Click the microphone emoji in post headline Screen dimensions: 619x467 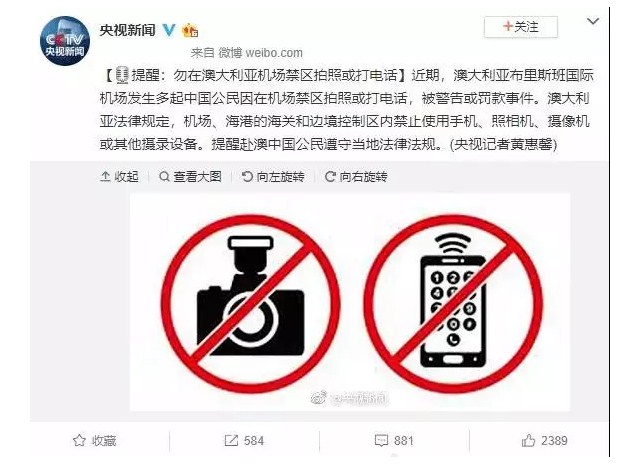pos(122,75)
